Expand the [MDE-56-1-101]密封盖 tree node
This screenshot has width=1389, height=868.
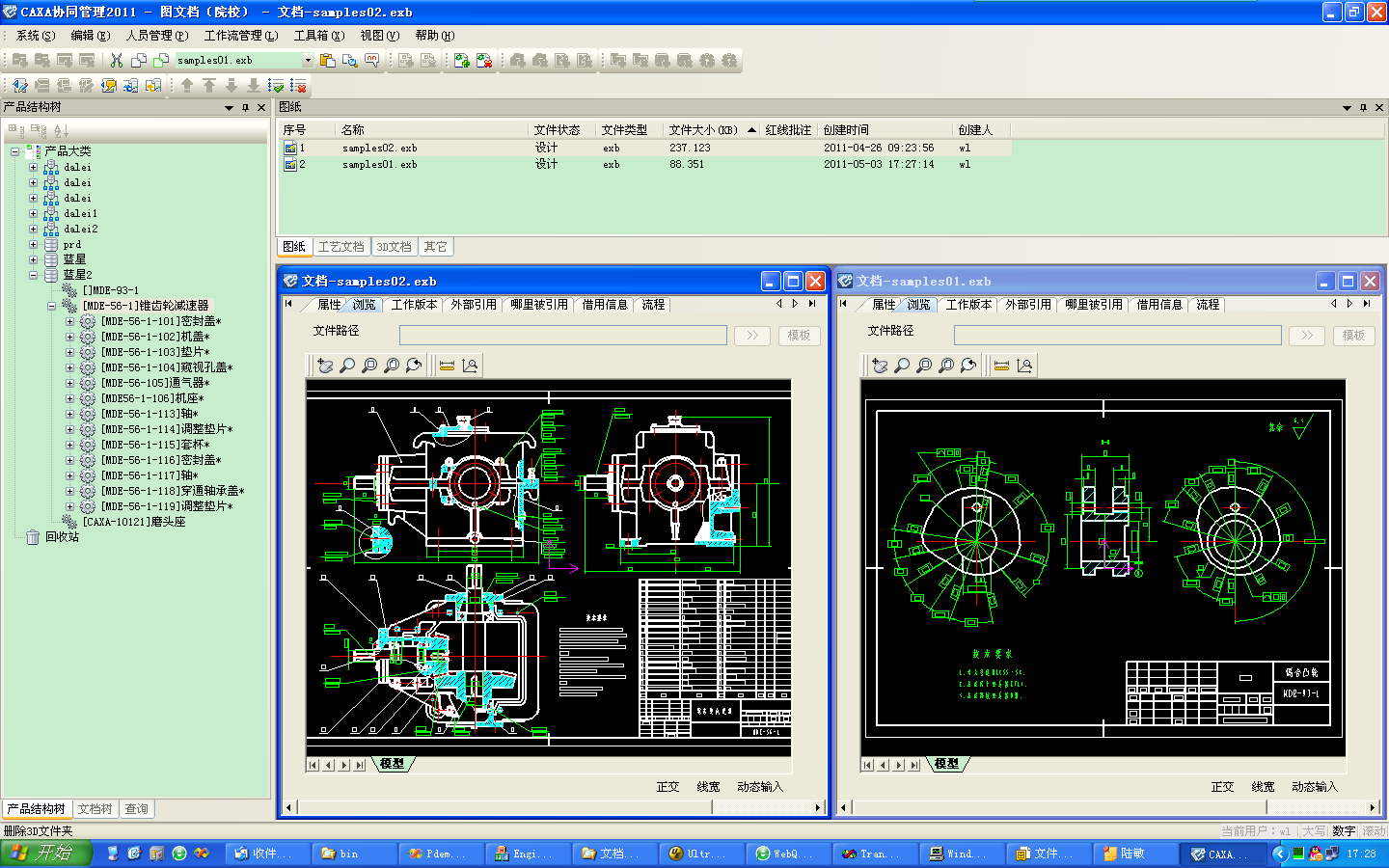69,321
